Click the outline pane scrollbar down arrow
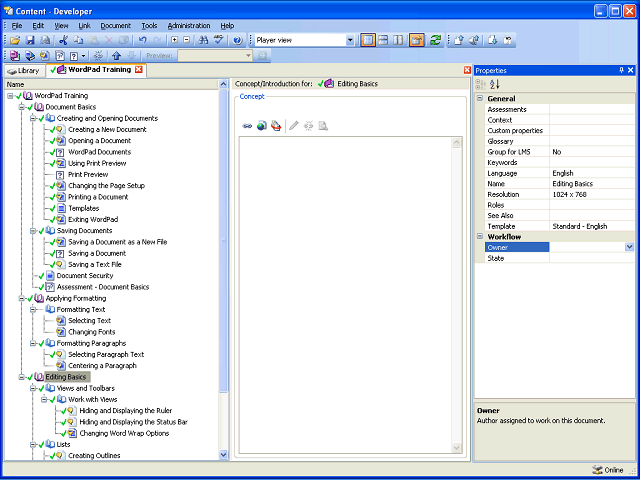Viewport: 640px width, 480px height. coord(223,454)
